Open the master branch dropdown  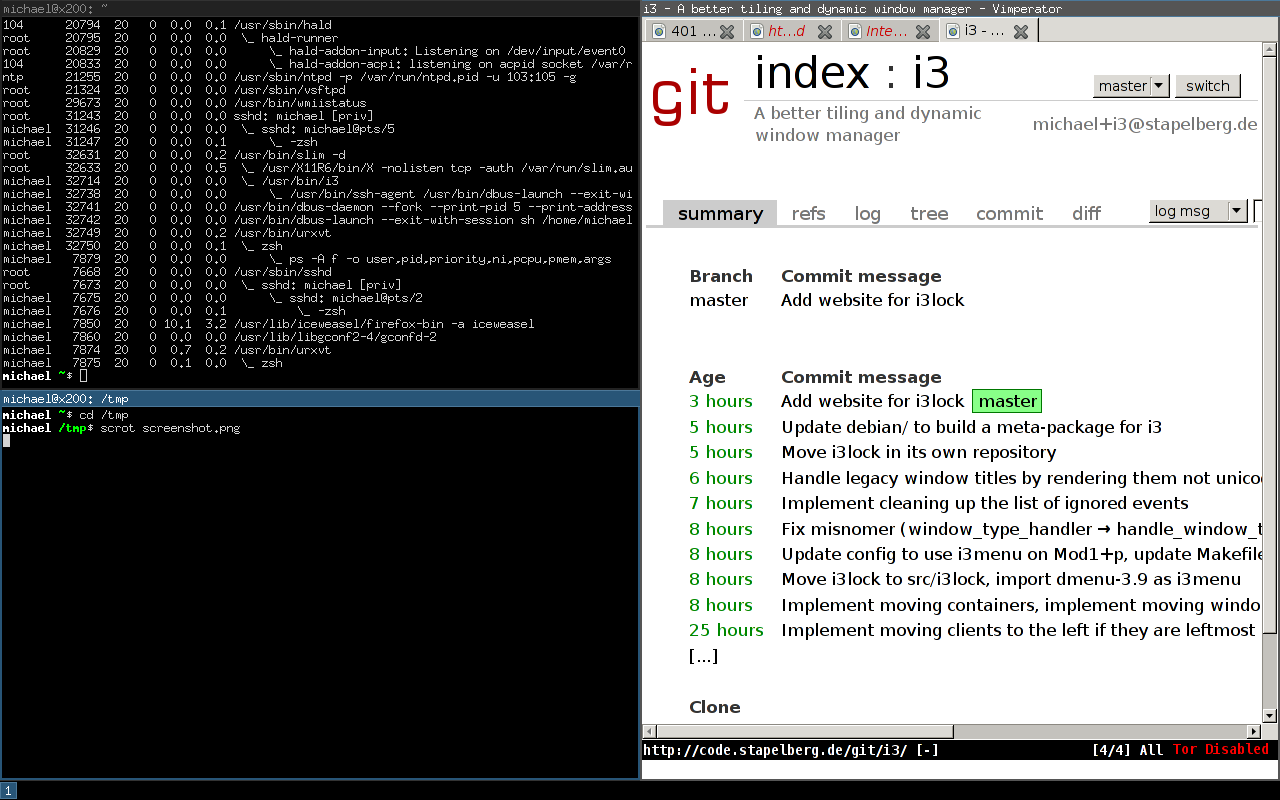click(x=1131, y=86)
